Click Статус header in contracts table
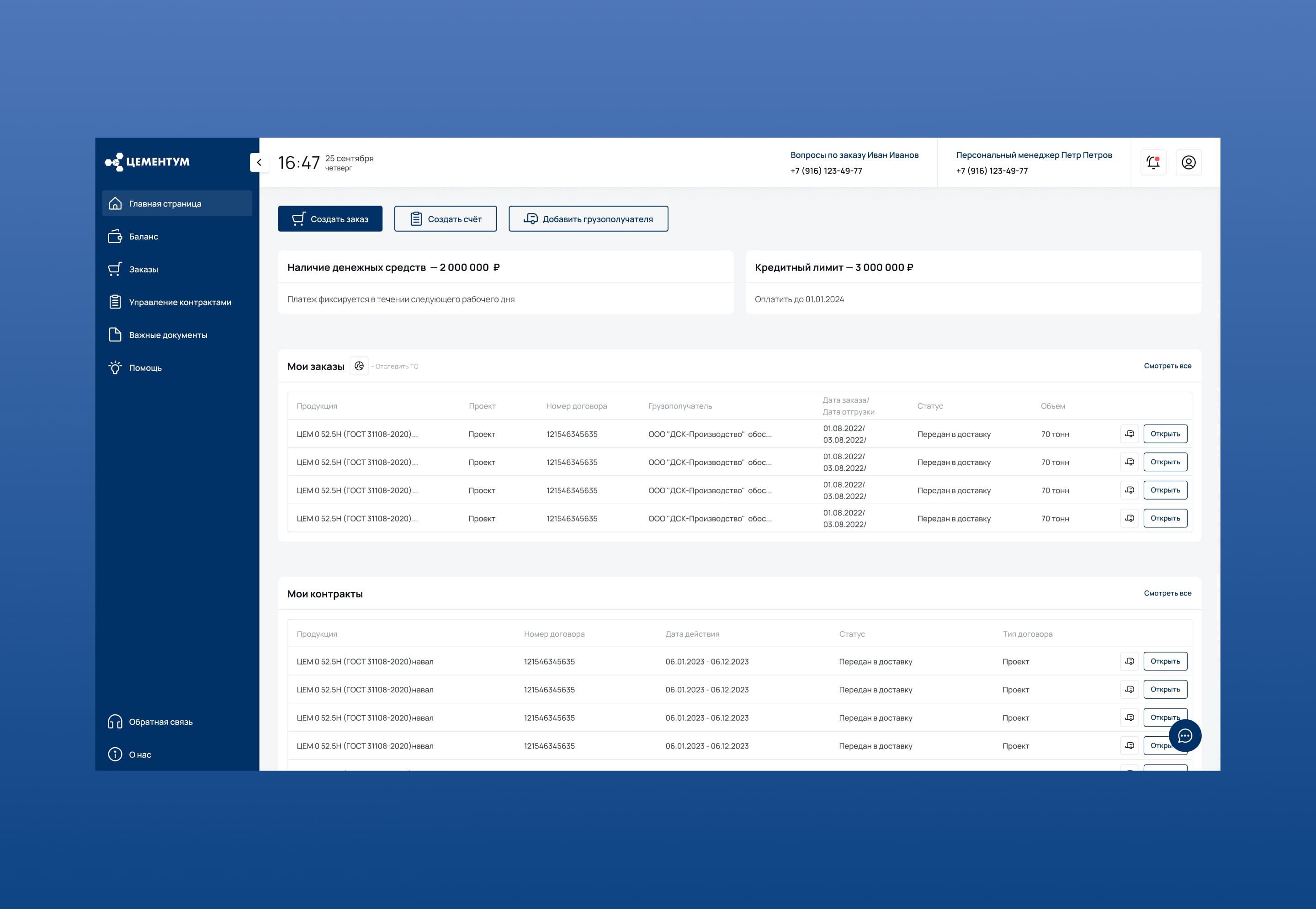1316x909 pixels. pyautogui.click(x=851, y=634)
